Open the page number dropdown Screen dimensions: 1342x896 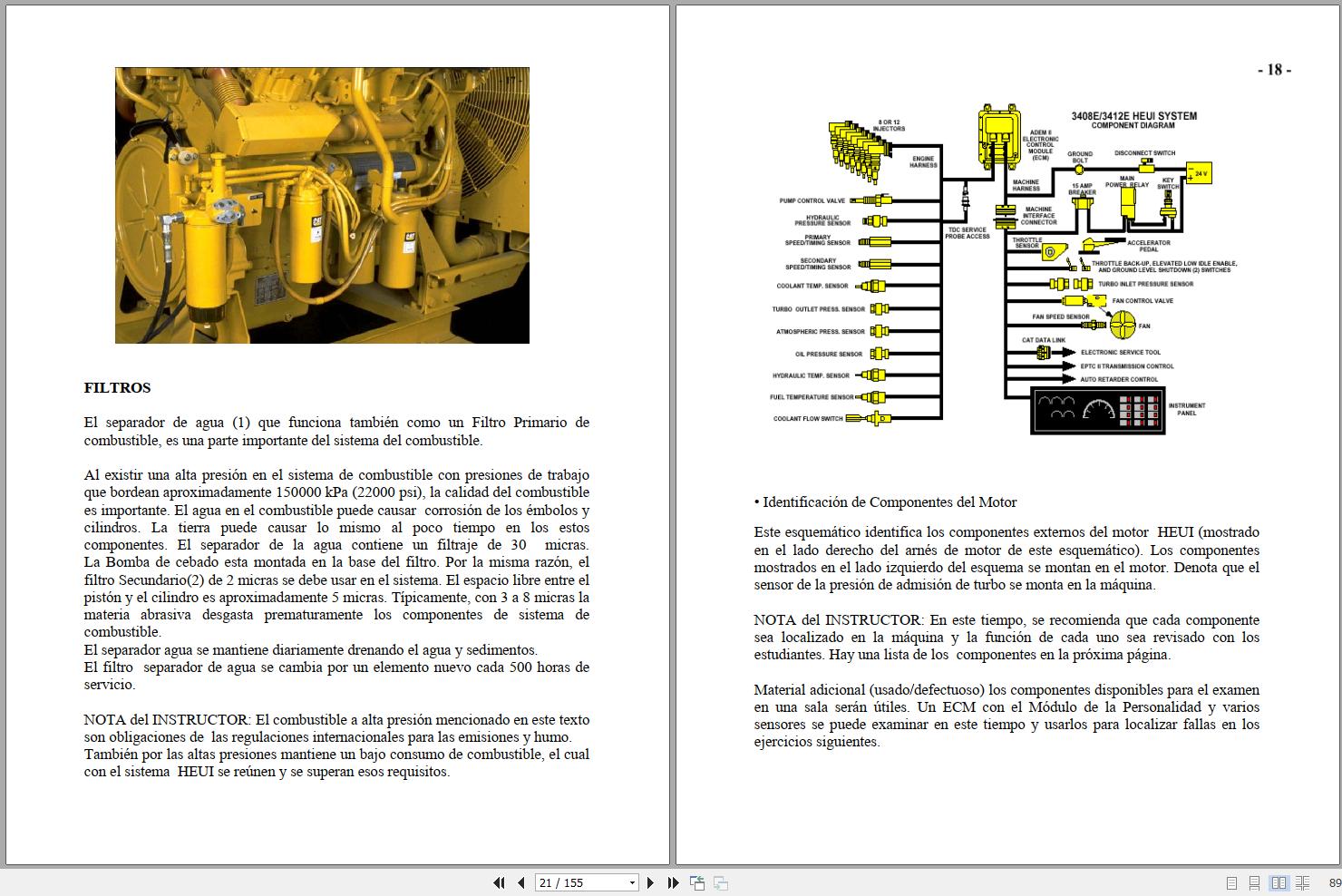pyautogui.click(x=630, y=882)
